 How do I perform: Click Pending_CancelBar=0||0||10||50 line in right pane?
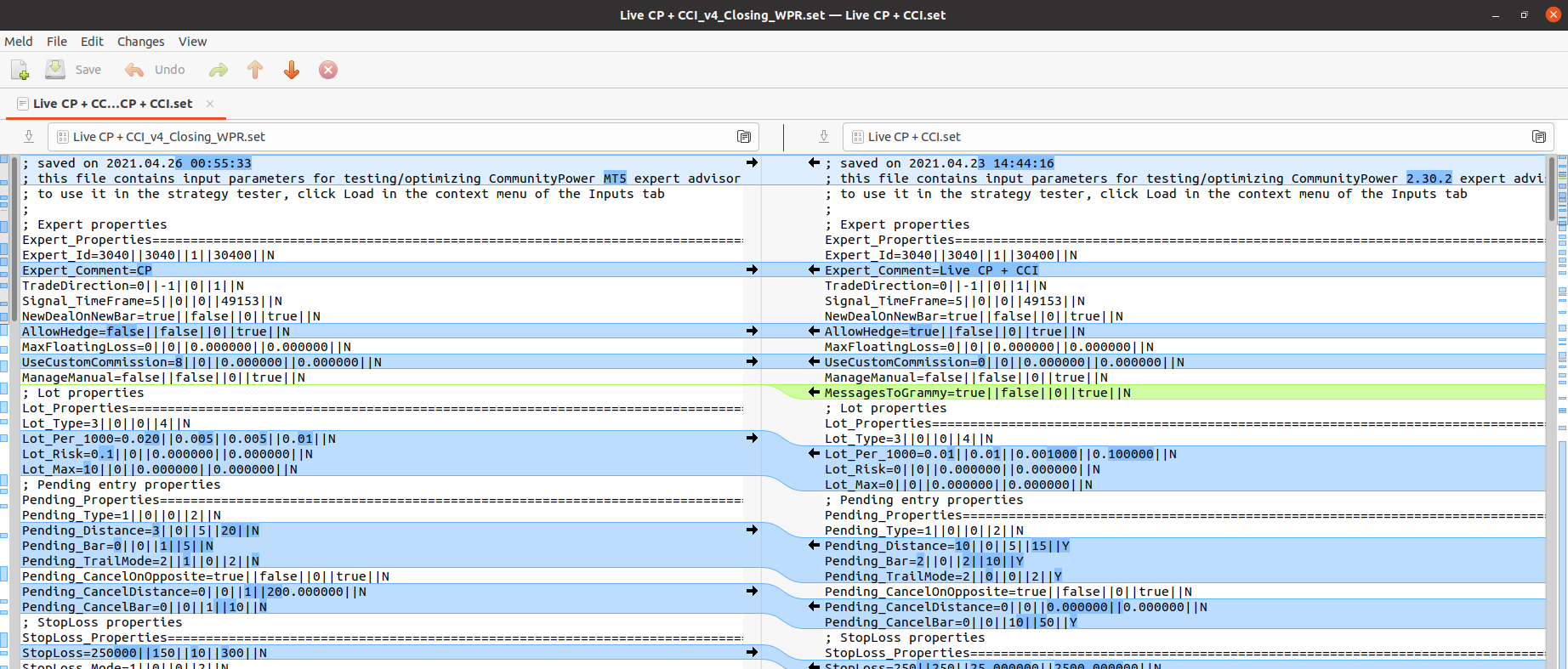point(951,622)
